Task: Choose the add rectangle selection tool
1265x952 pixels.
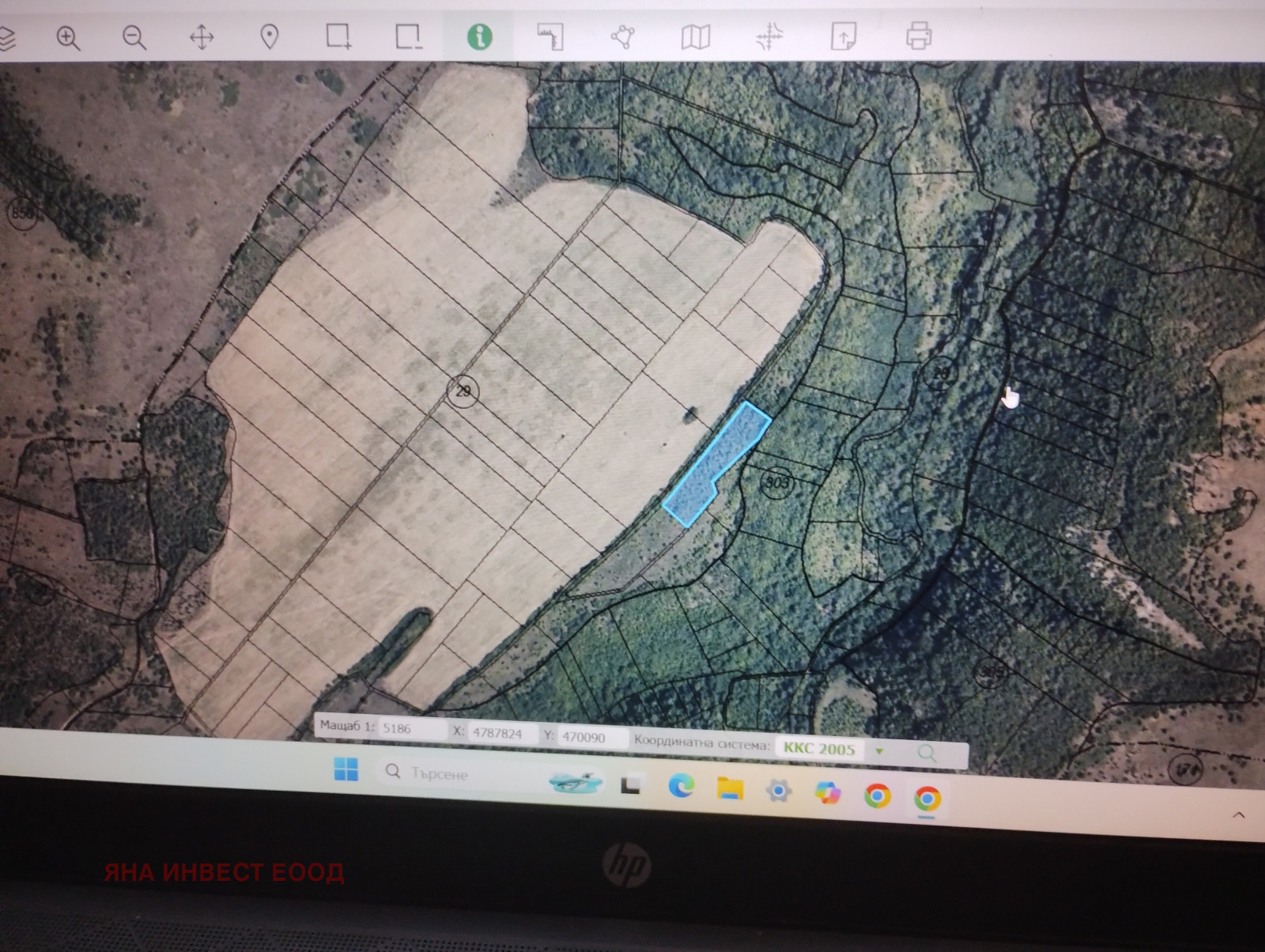Action: (338, 36)
